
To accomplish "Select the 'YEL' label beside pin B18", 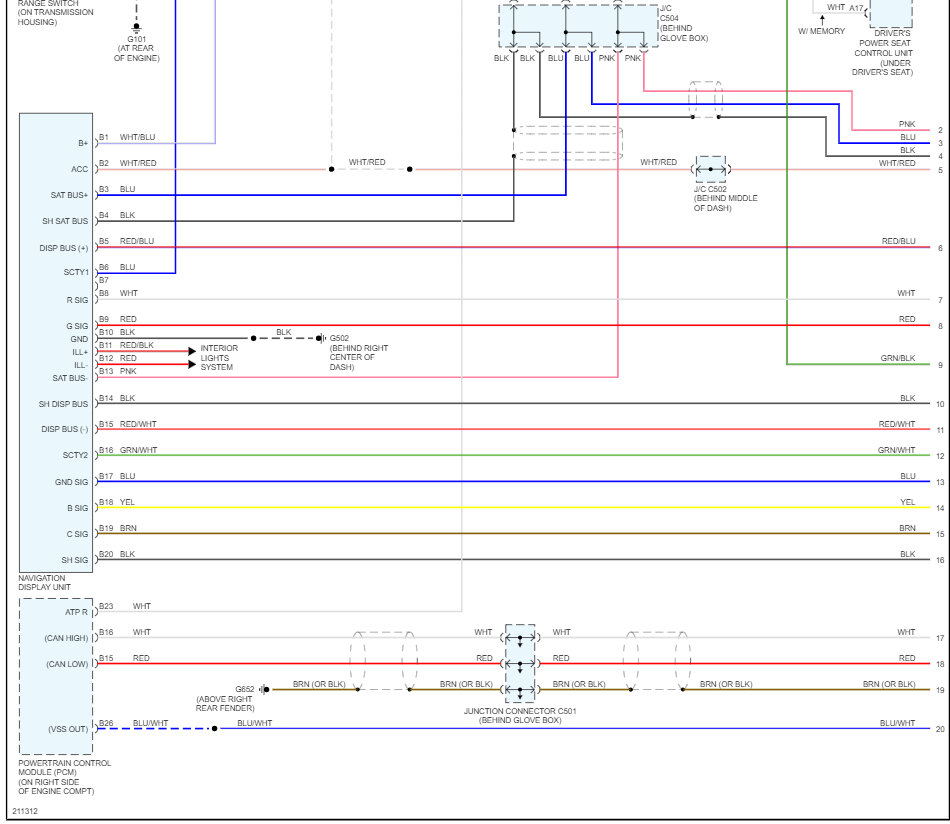I will 127,502.
